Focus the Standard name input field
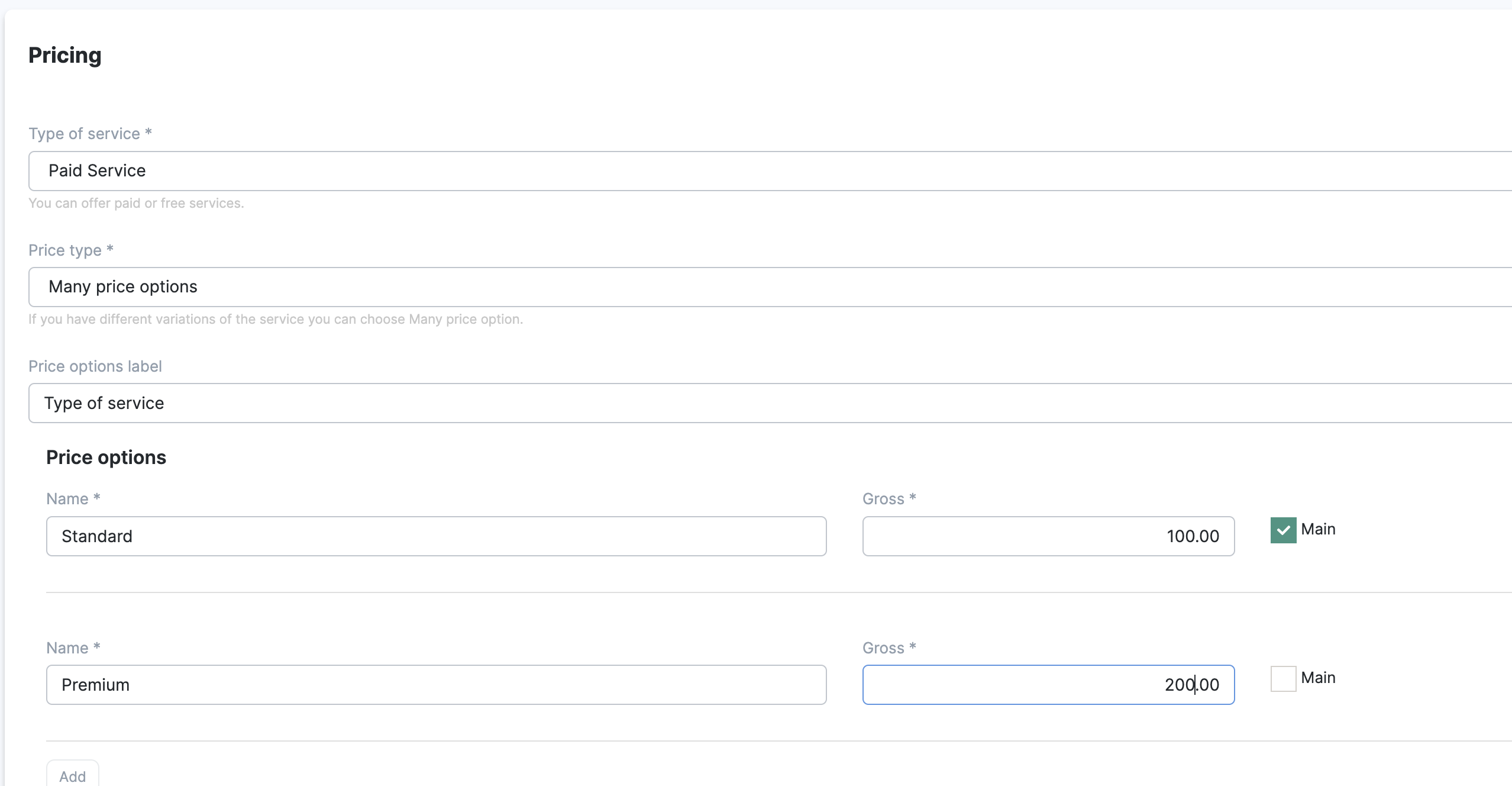This screenshot has height=786, width=1512. point(436,536)
